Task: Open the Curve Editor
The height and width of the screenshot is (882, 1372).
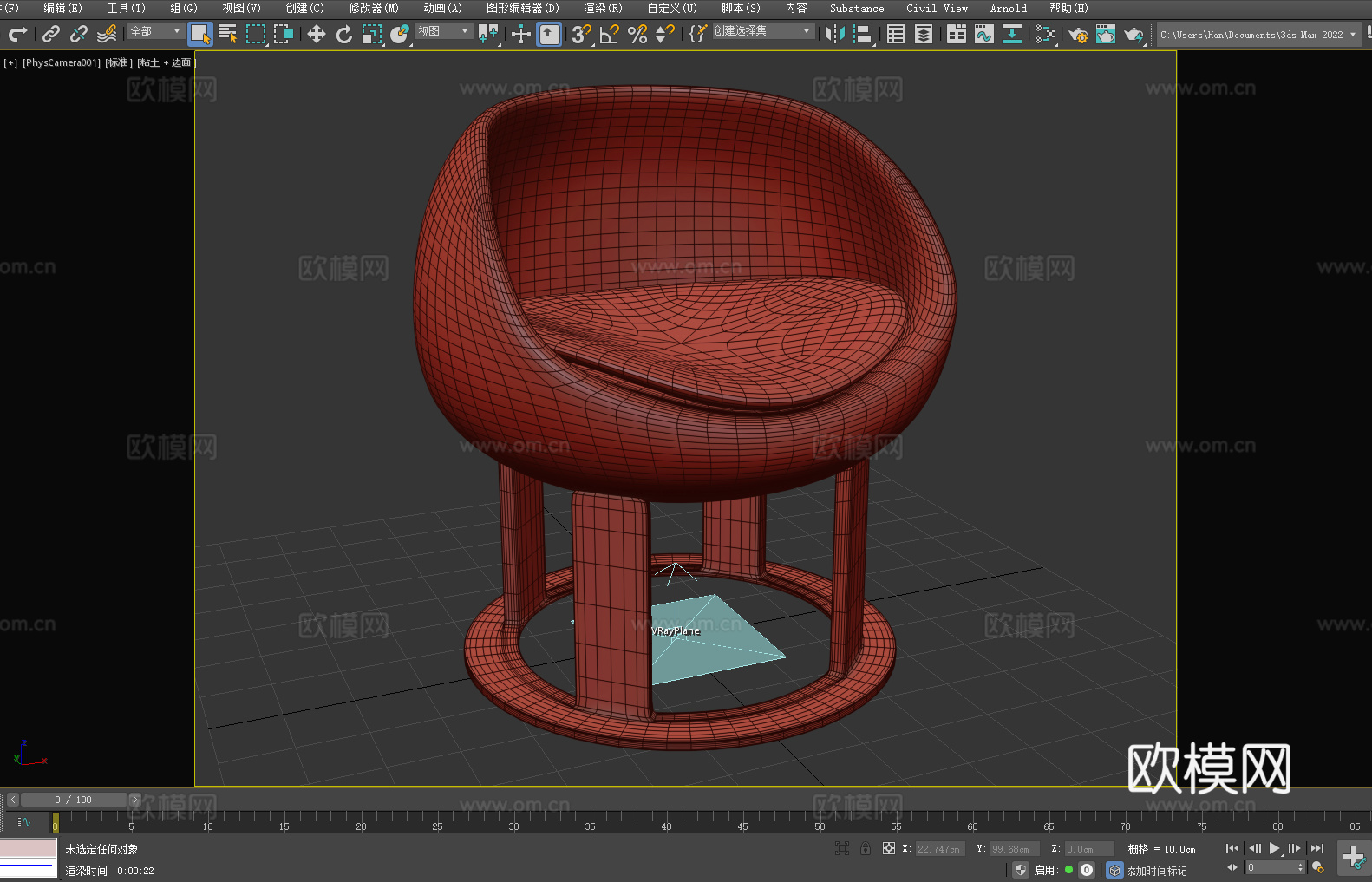Action: 984,34
